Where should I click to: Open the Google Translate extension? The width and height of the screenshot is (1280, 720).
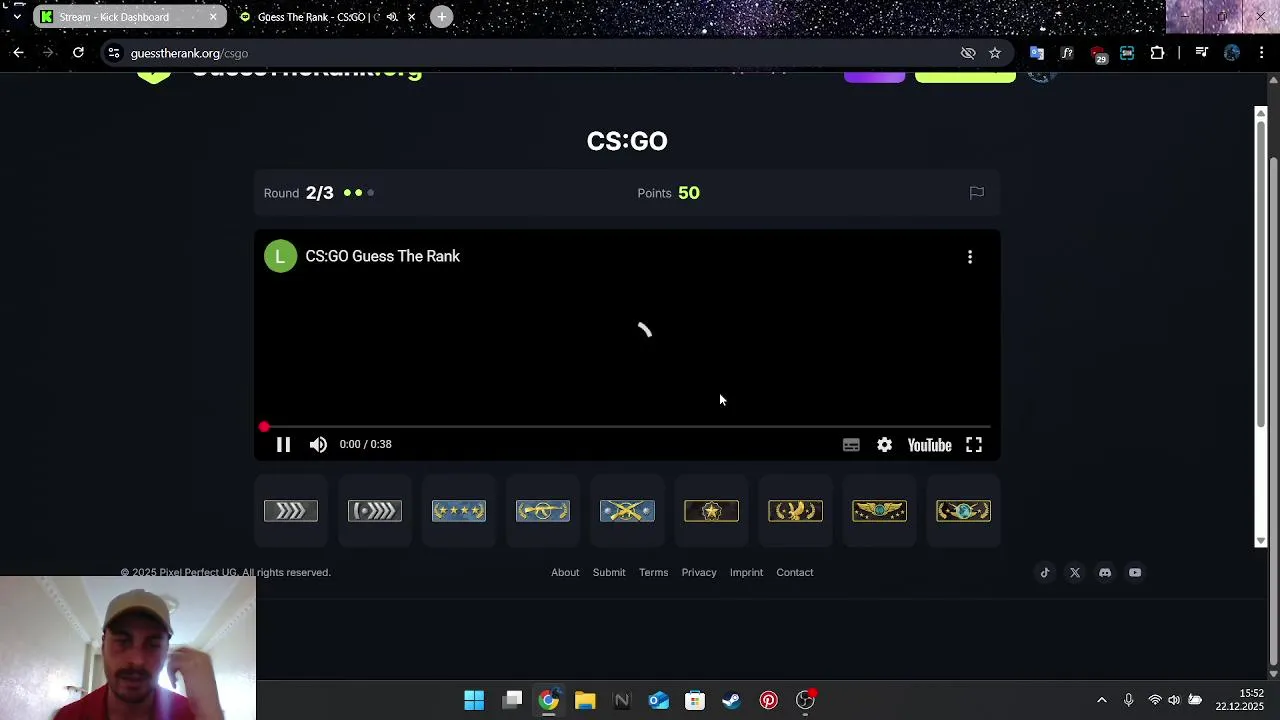click(1037, 53)
